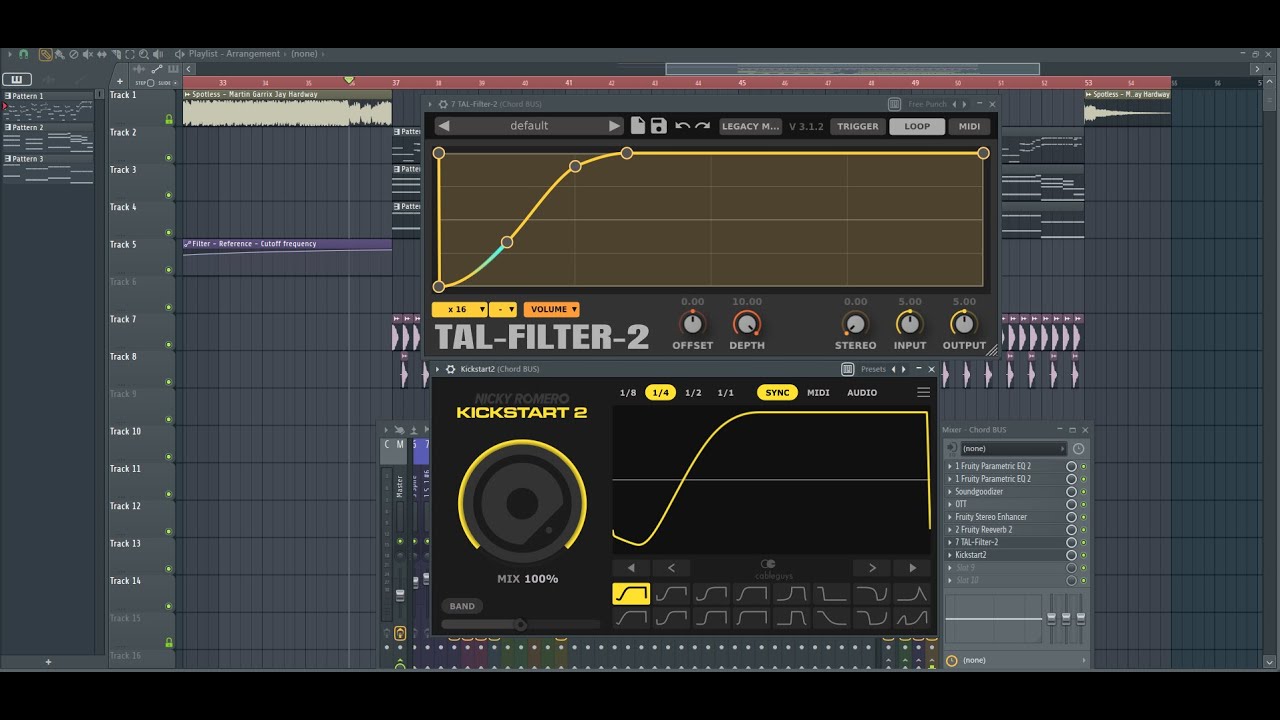Select the Draw pencil tool in Playlist
Image resolution: width=1280 pixels, height=720 pixels.
(x=45, y=54)
